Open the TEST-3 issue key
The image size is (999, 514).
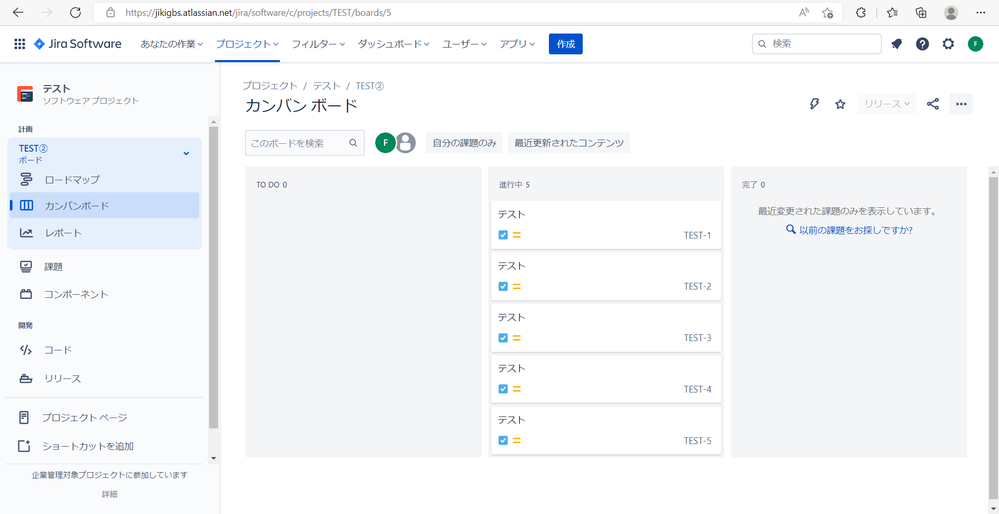click(697, 338)
